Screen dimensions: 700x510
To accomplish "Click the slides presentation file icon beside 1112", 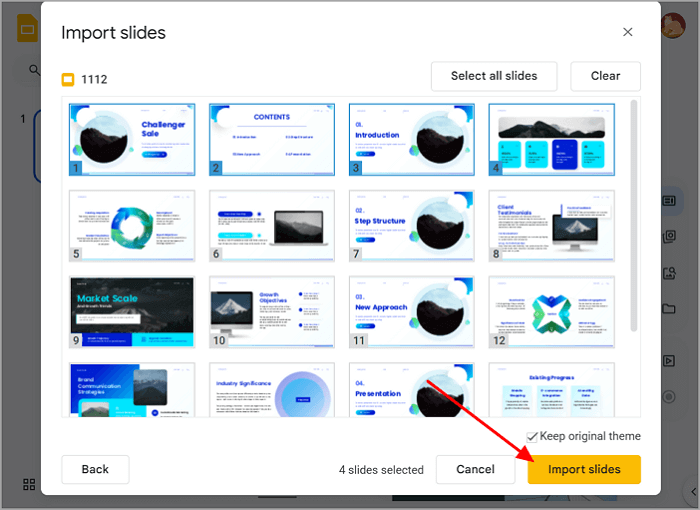I will tap(68, 79).
